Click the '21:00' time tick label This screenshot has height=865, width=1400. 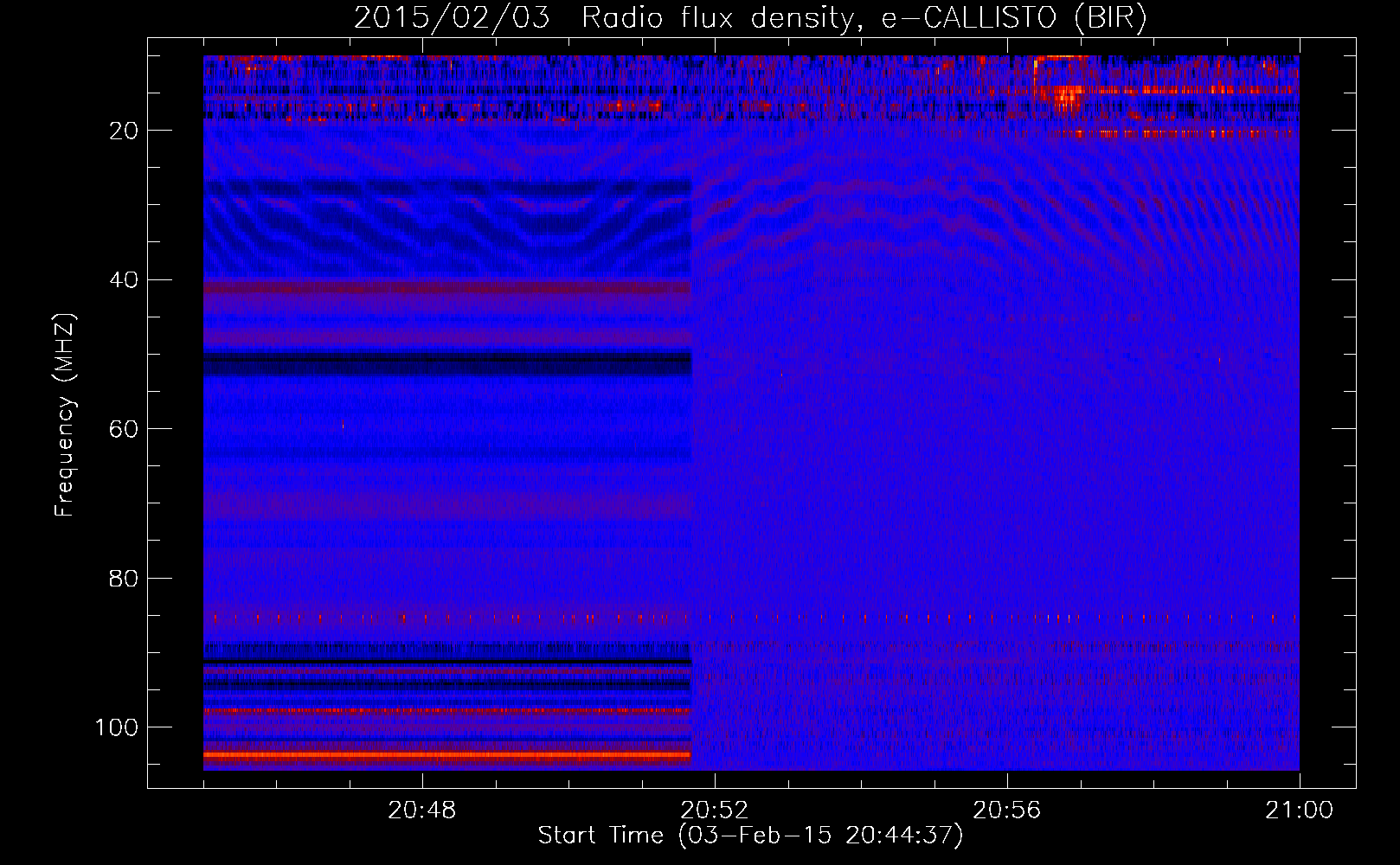[1299, 811]
